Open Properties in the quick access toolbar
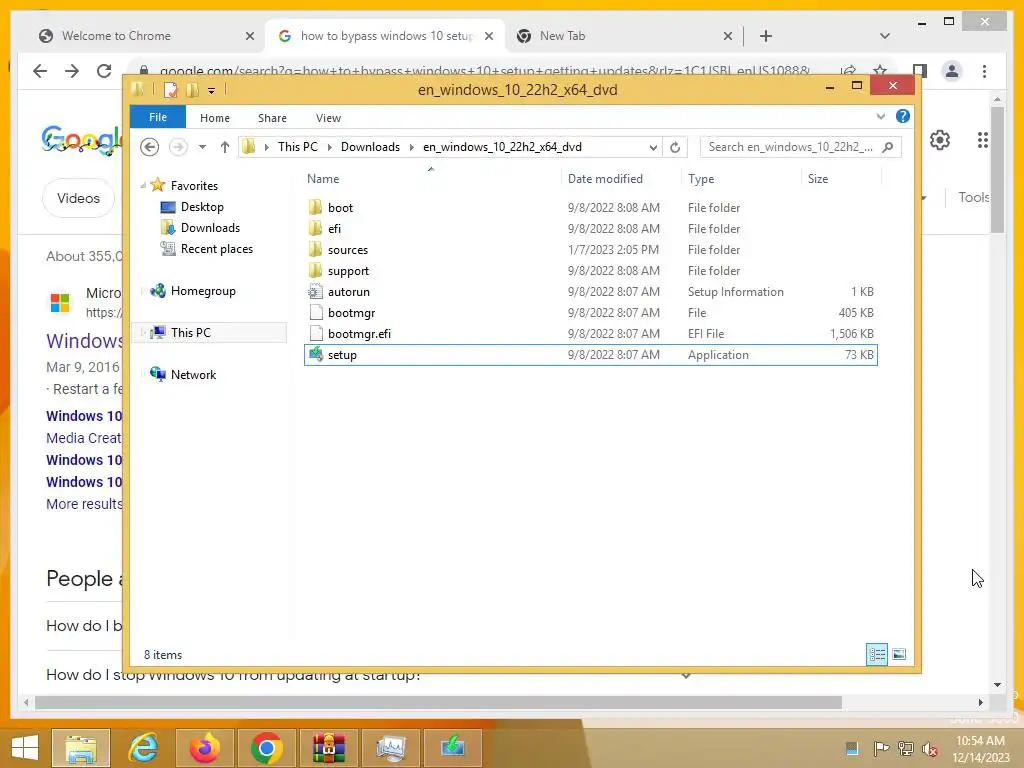The height and width of the screenshot is (768, 1024). (x=170, y=90)
